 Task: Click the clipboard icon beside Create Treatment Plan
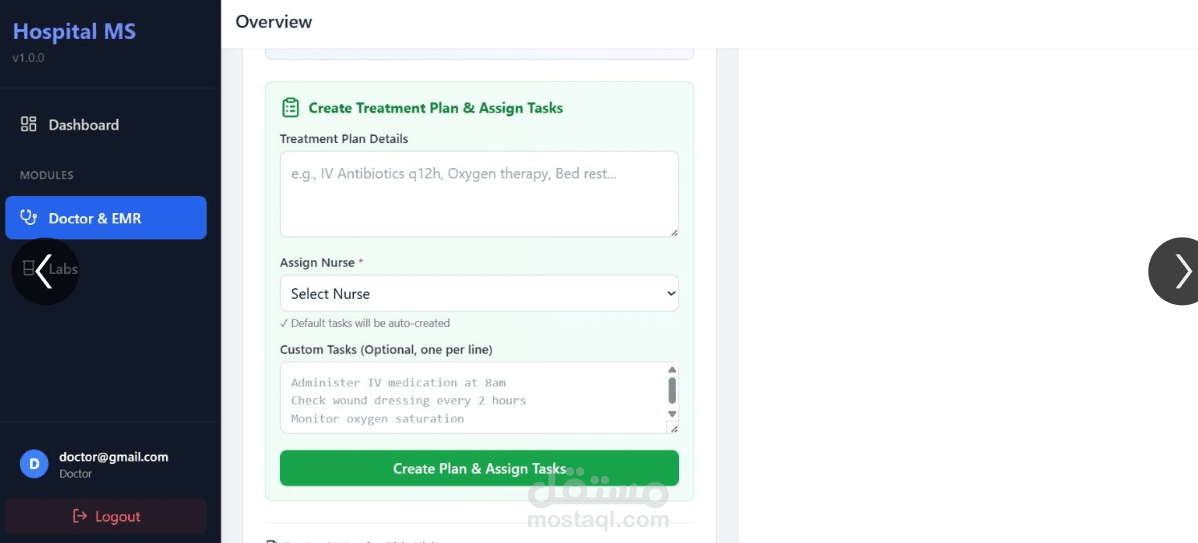(x=291, y=107)
